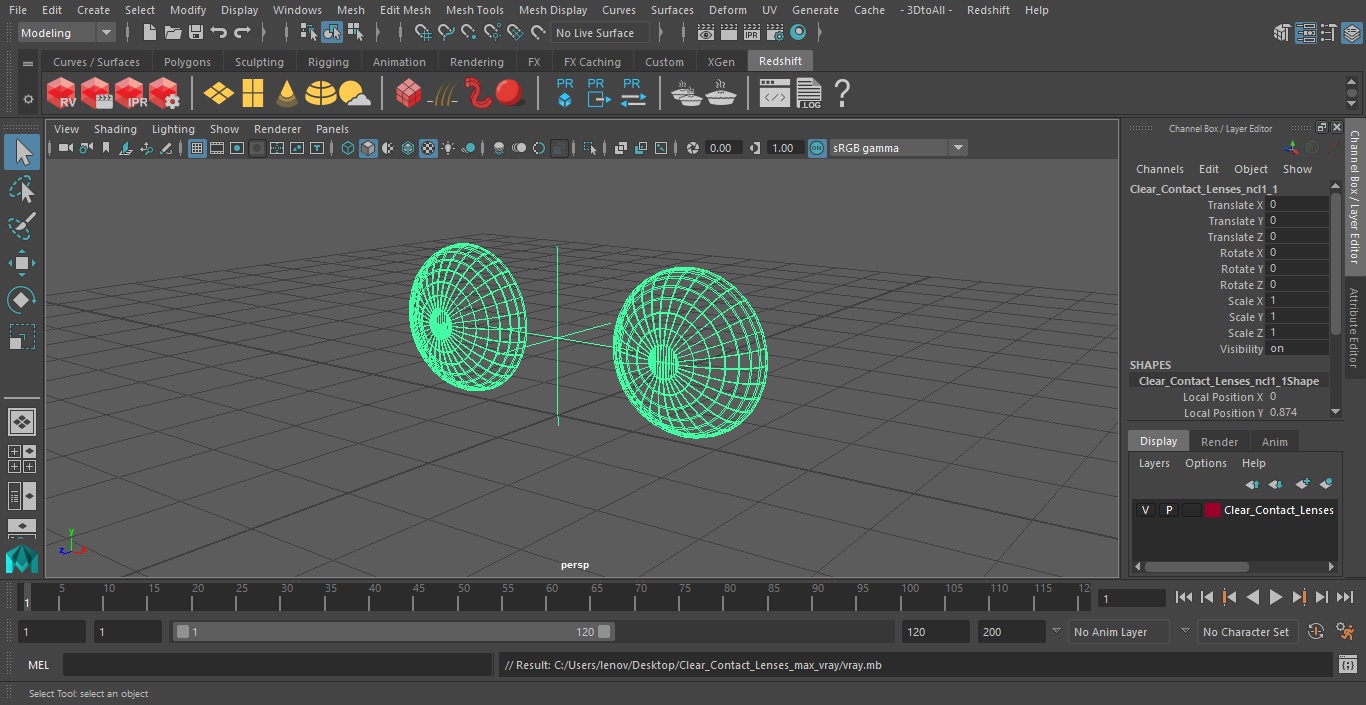Click the MEL command line input
This screenshot has width=1366, height=705.
(x=277, y=665)
